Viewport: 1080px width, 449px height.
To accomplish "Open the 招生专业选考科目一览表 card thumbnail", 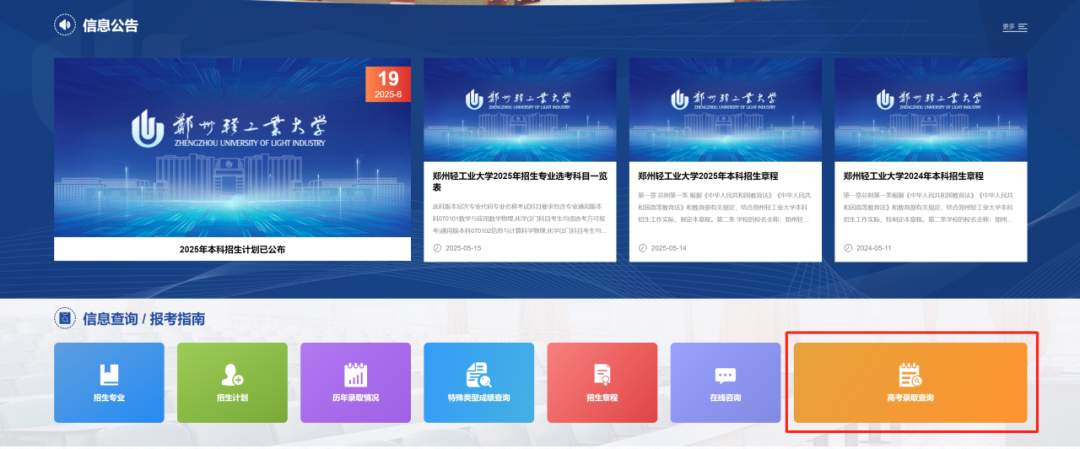I will point(519,110).
